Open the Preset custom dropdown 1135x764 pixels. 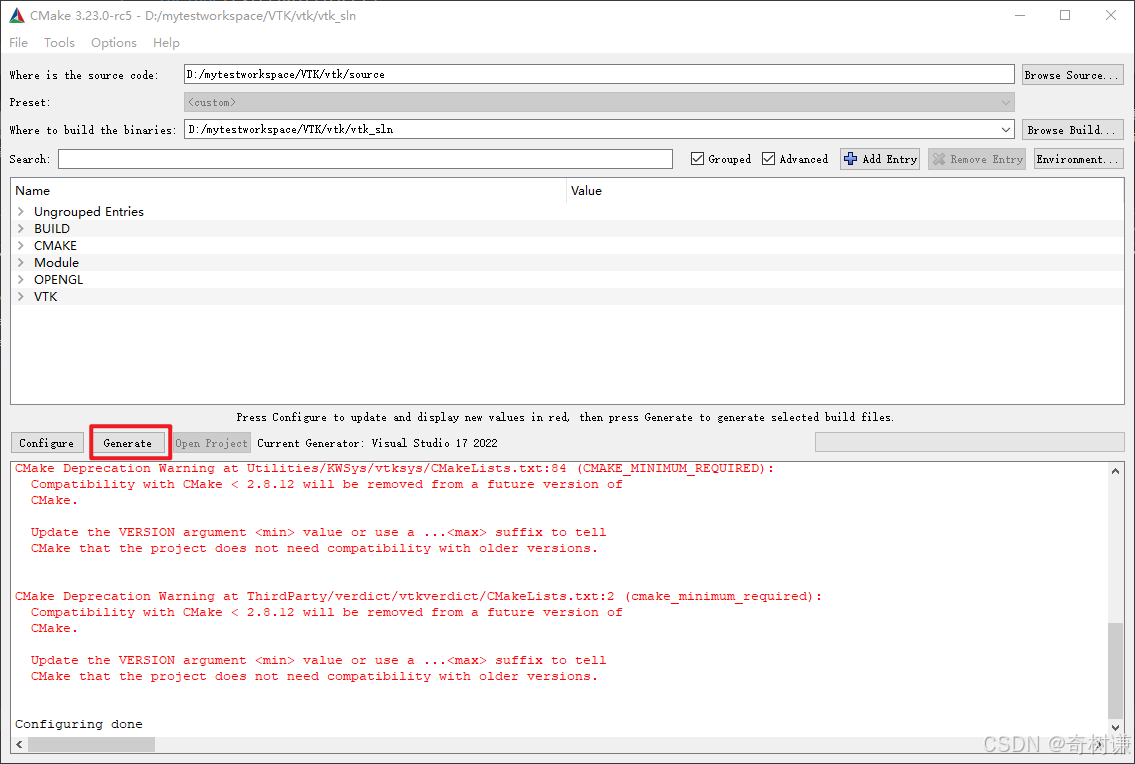point(599,102)
